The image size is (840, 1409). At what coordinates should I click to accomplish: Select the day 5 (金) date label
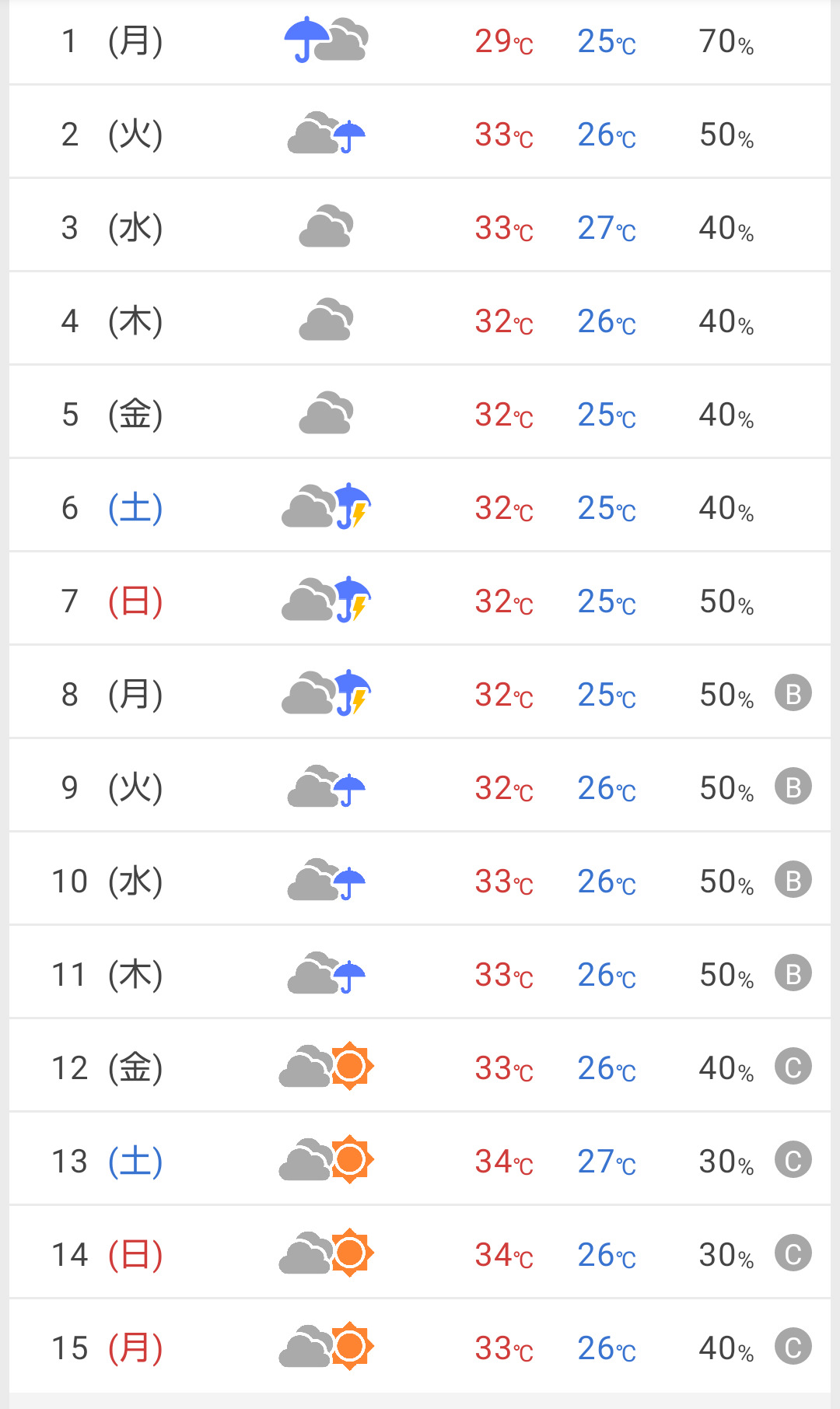[112, 414]
